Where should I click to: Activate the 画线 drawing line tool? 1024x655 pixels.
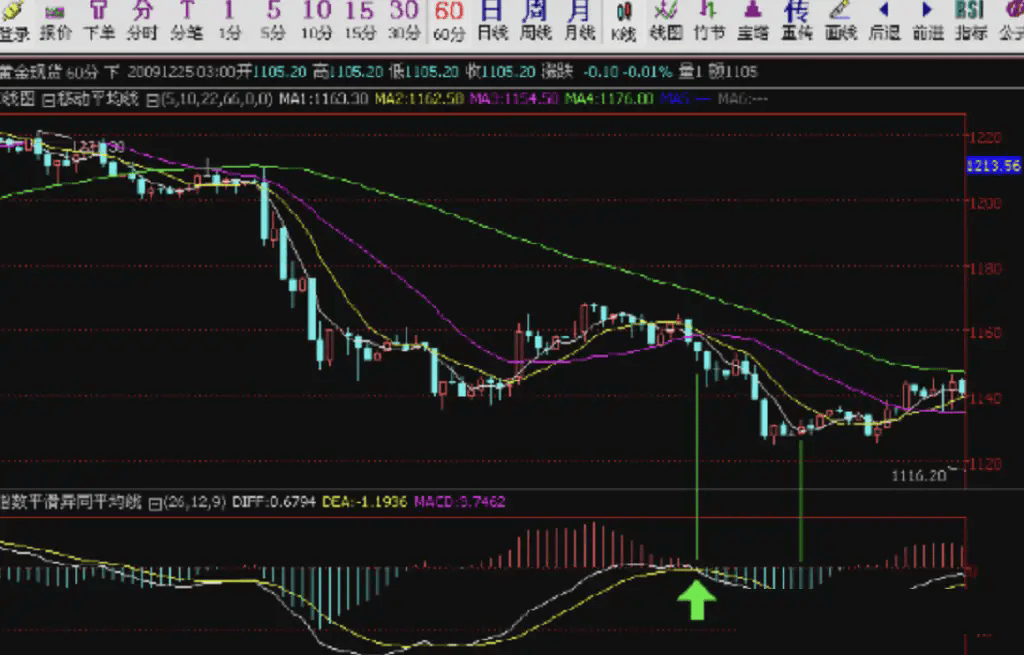pos(840,21)
